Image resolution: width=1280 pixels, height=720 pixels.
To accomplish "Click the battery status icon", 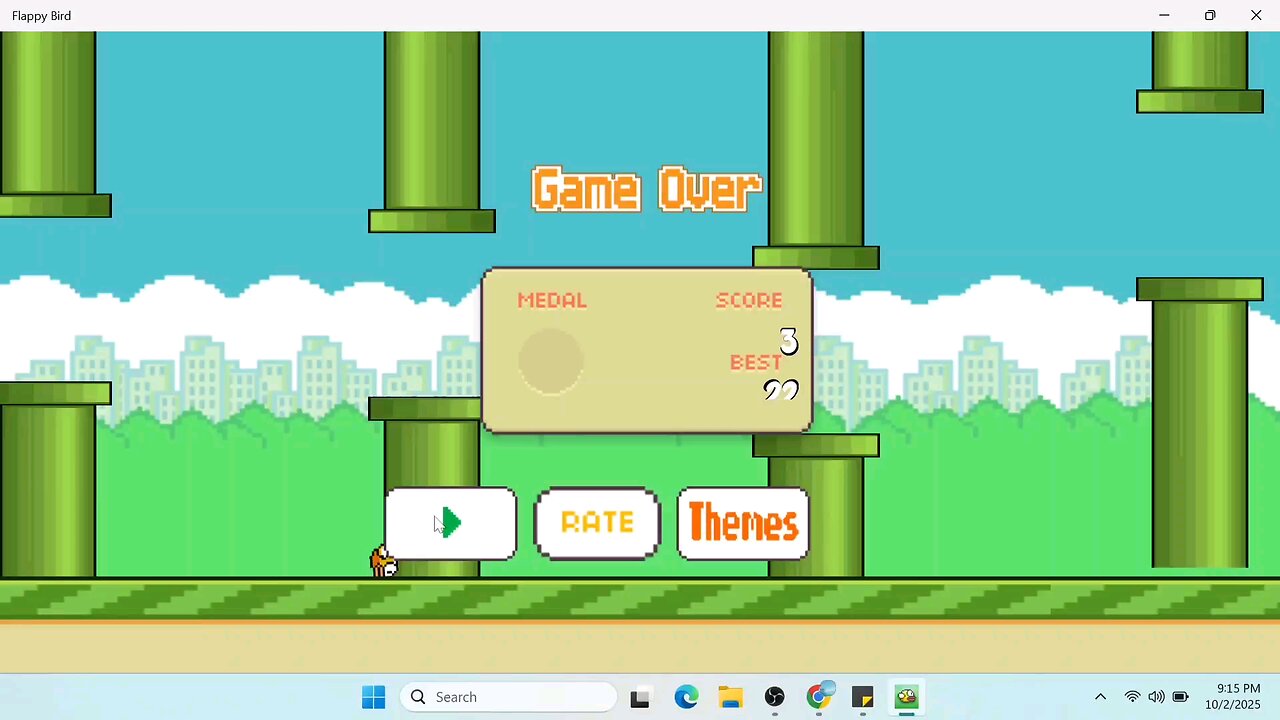I will pos(1180,697).
